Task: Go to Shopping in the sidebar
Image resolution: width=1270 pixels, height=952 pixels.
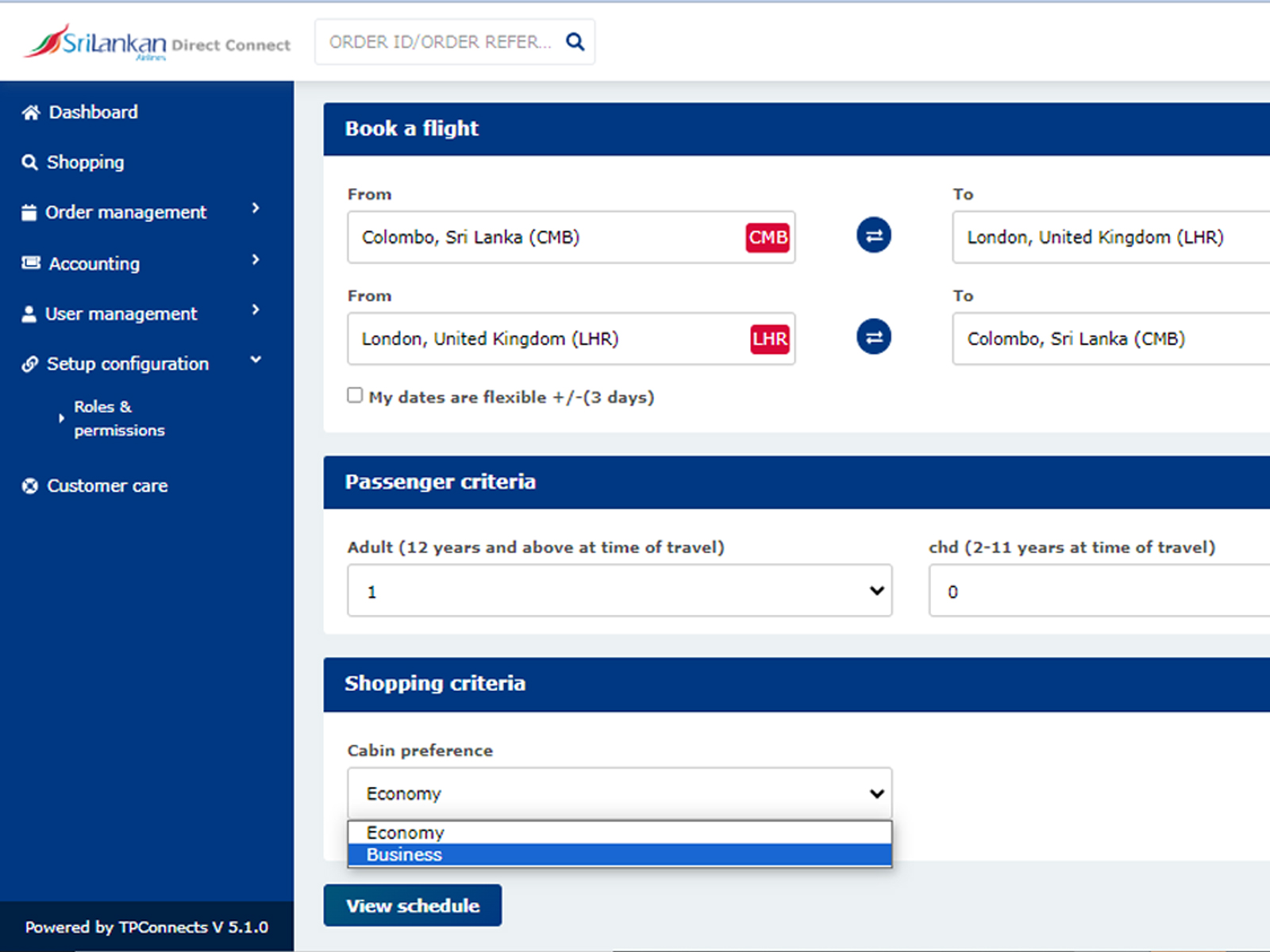Action: 85,163
